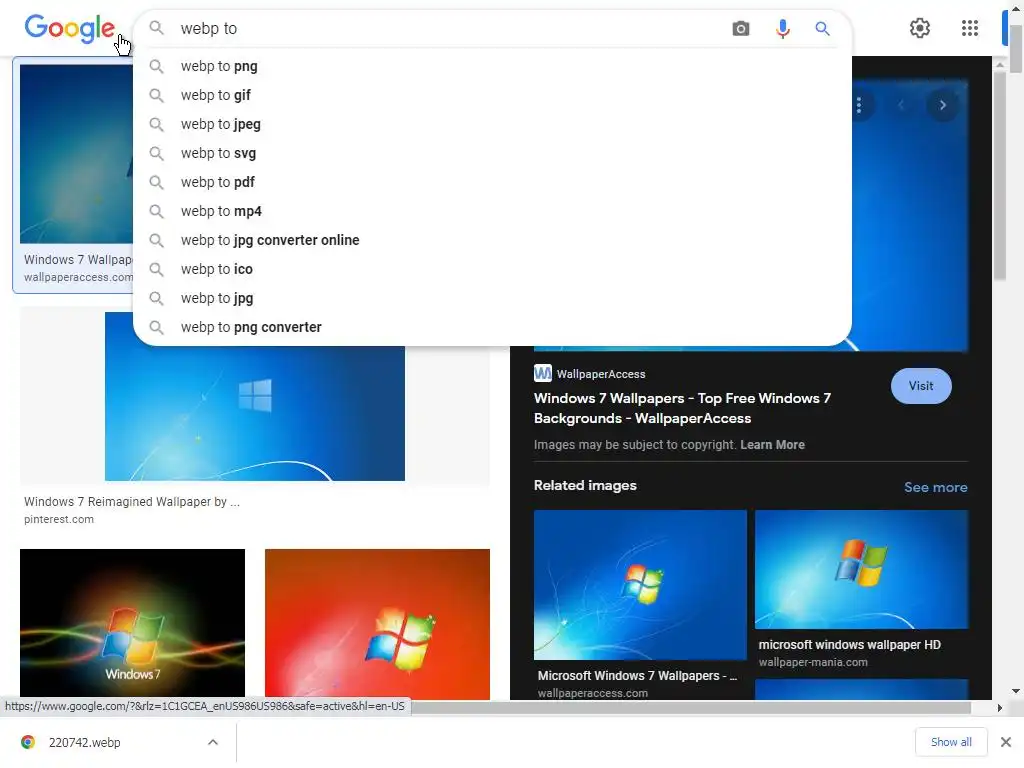Click horizontal scrollbar right arrow

[x=999, y=708]
